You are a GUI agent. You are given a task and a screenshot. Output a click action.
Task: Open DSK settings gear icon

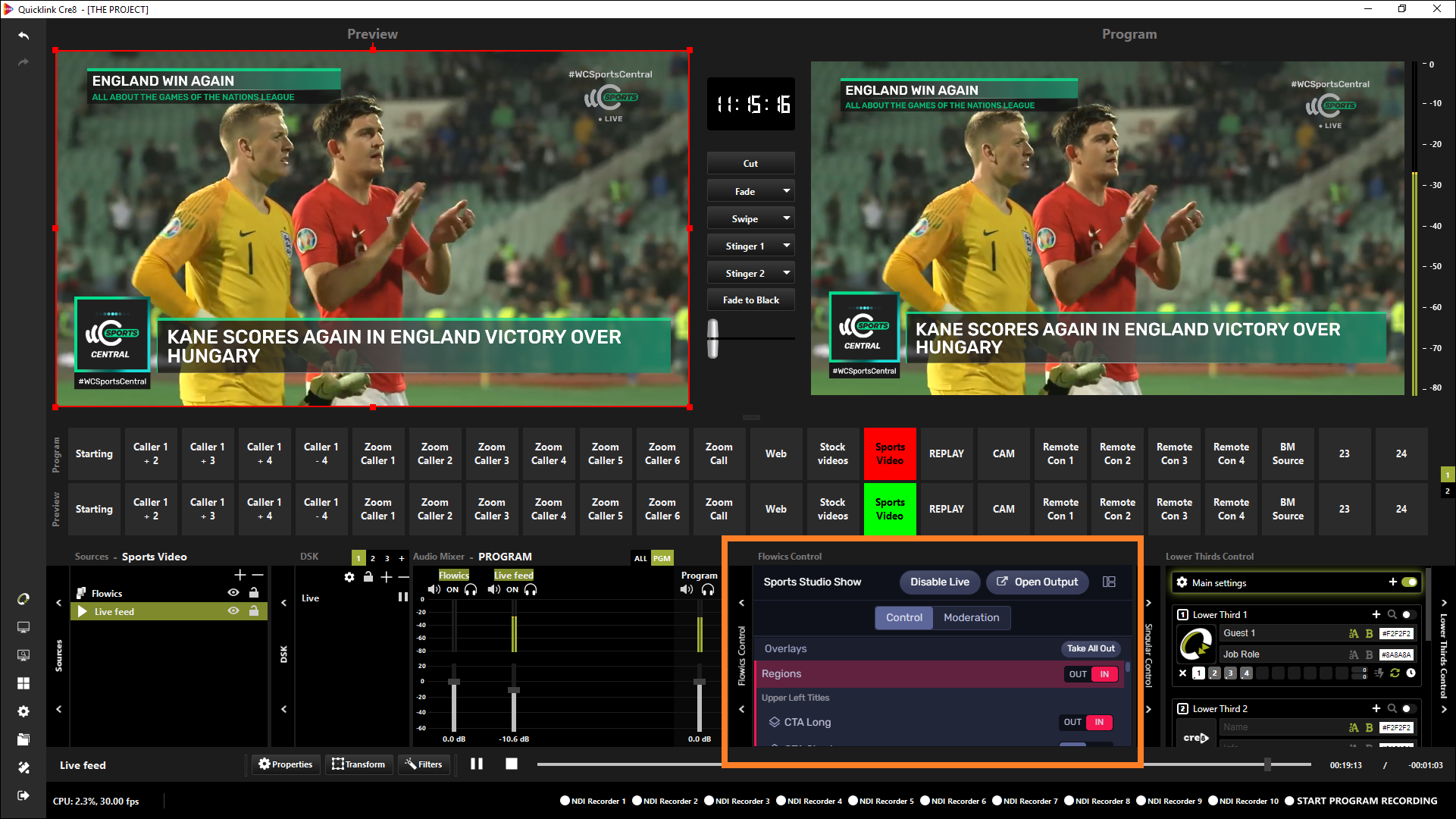point(349,577)
